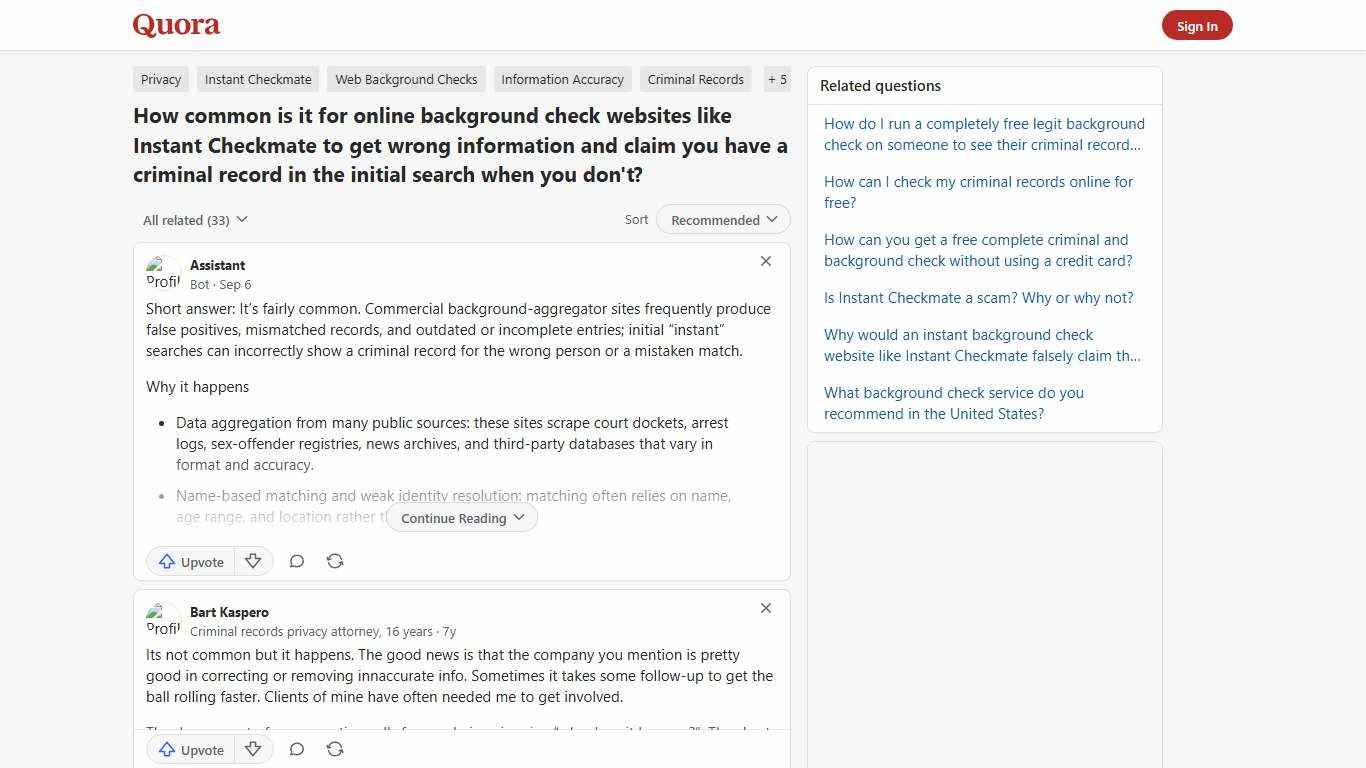Open the Recommended sort dropdown
The image size is (1366, 768).
[x=722, y=219]
